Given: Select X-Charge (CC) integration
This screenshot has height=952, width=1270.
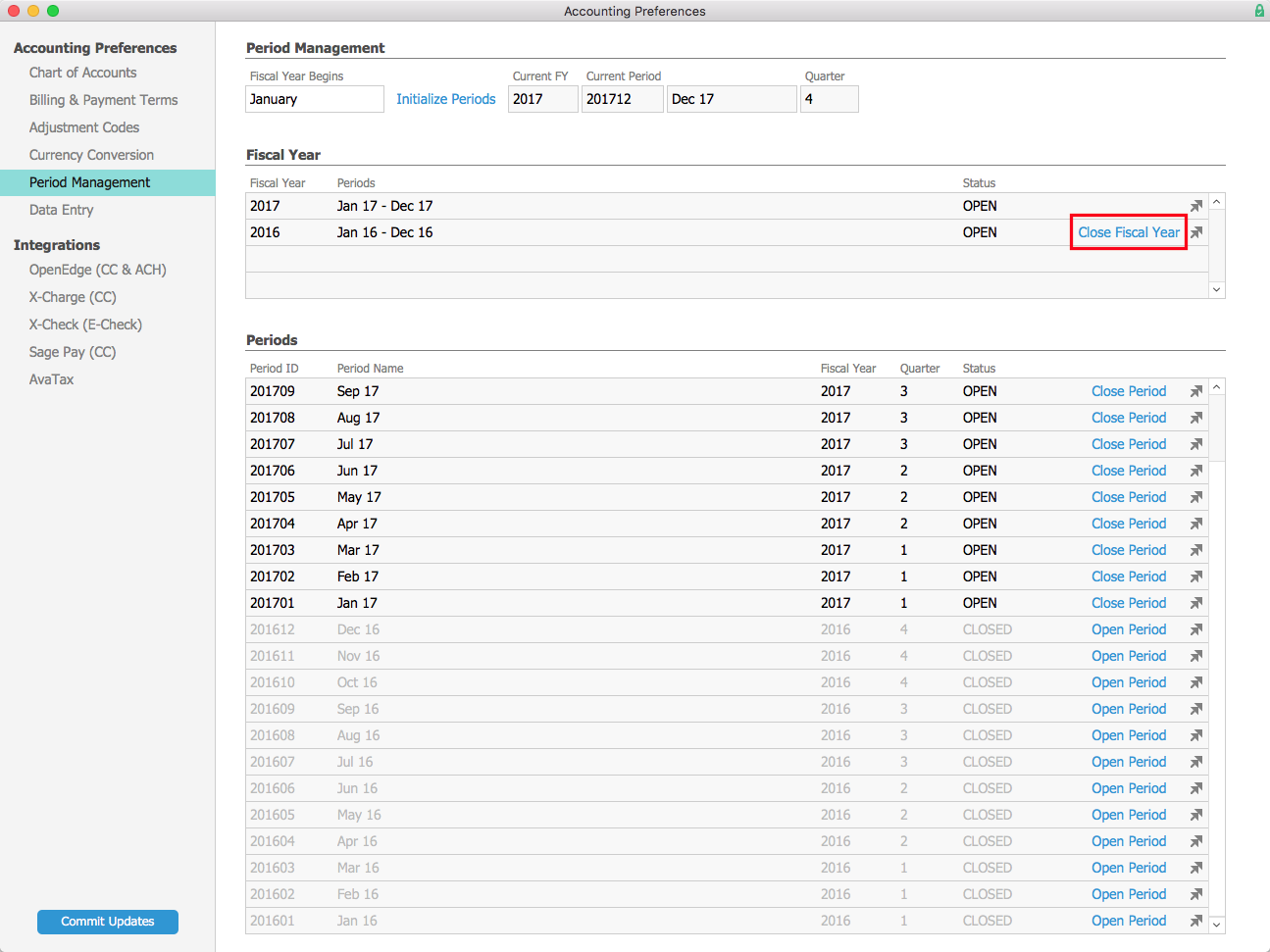Looking at the screenshot, I should click(73, 297).
